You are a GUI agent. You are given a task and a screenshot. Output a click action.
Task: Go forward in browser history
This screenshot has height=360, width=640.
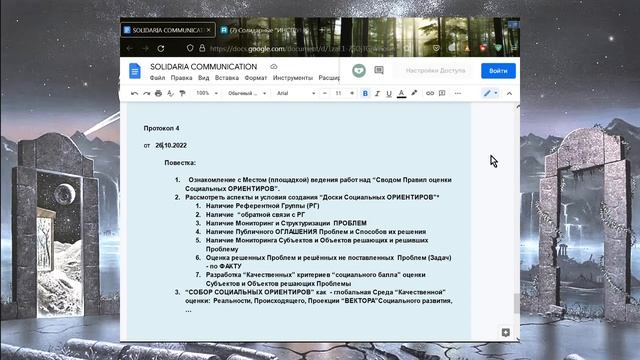pos(145,49)
